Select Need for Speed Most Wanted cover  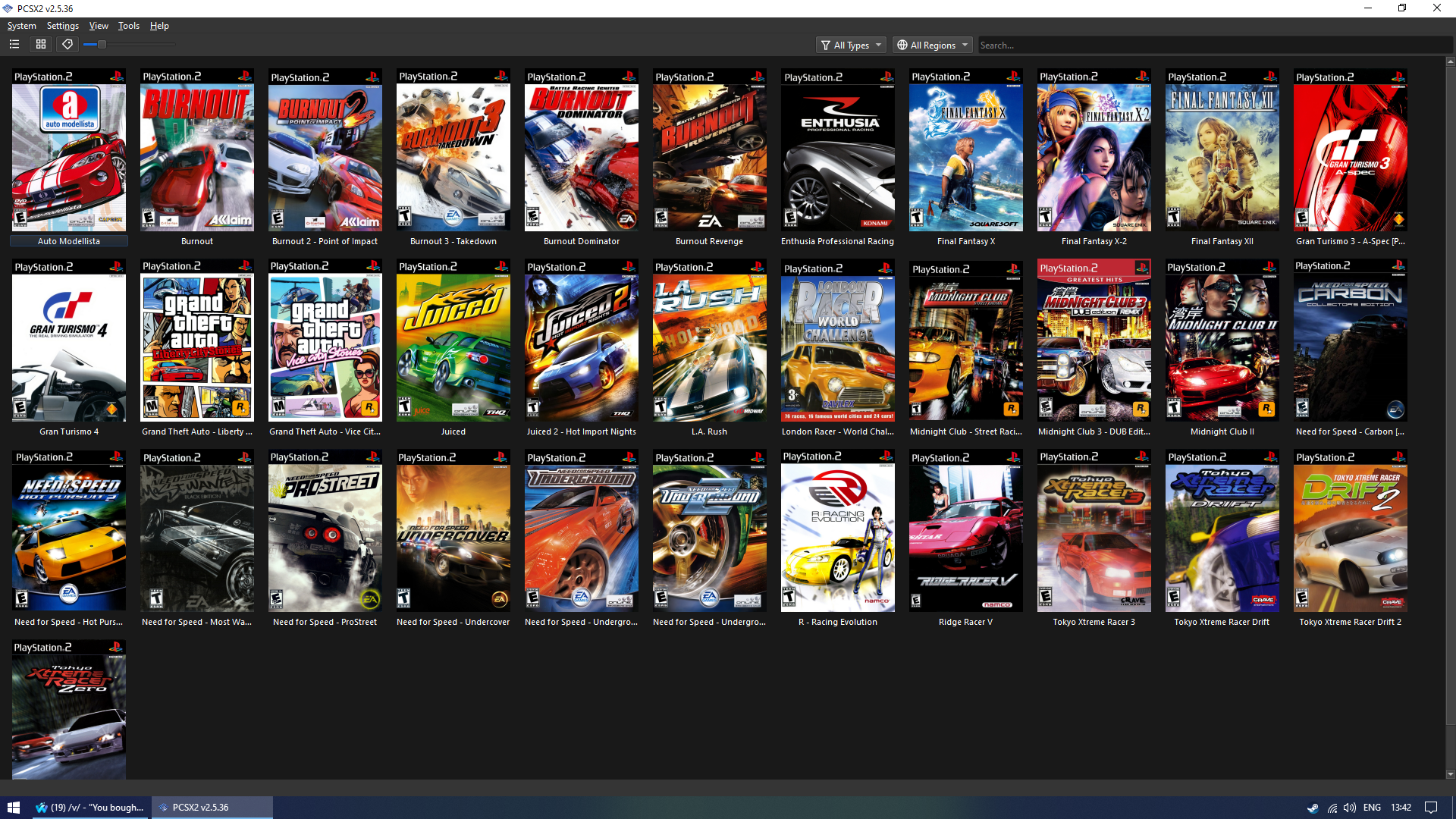[197, 531]
